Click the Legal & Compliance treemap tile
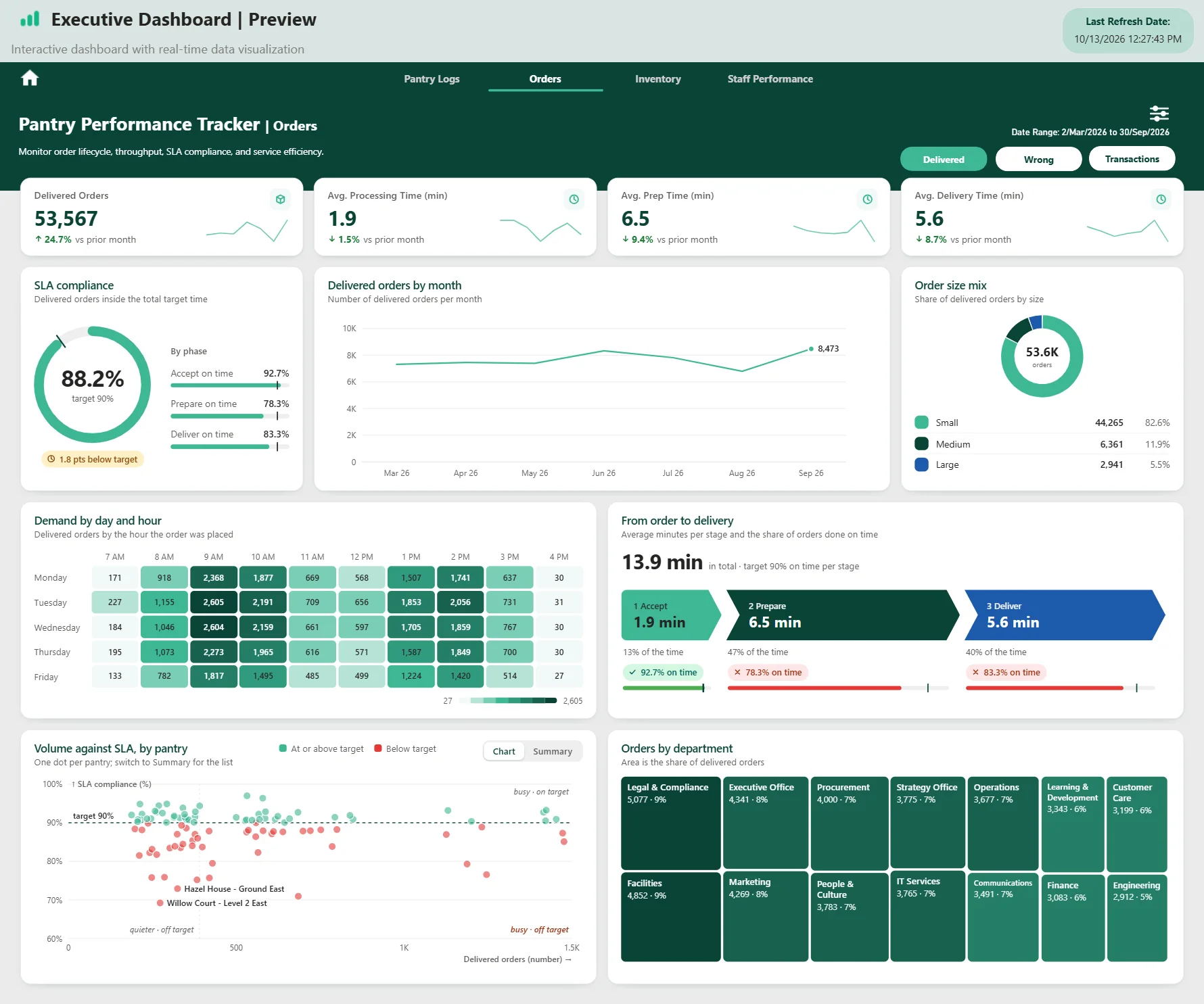The height and width of the screenshot is (1004, 1204). coord(670,823)
